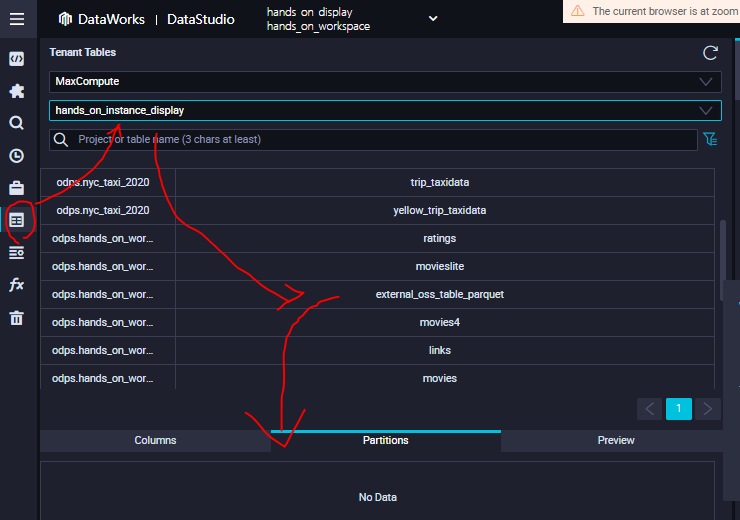Click the table list vertical scrollbar
The width and height of the screenshot is (740, 520).
point(723,260)
